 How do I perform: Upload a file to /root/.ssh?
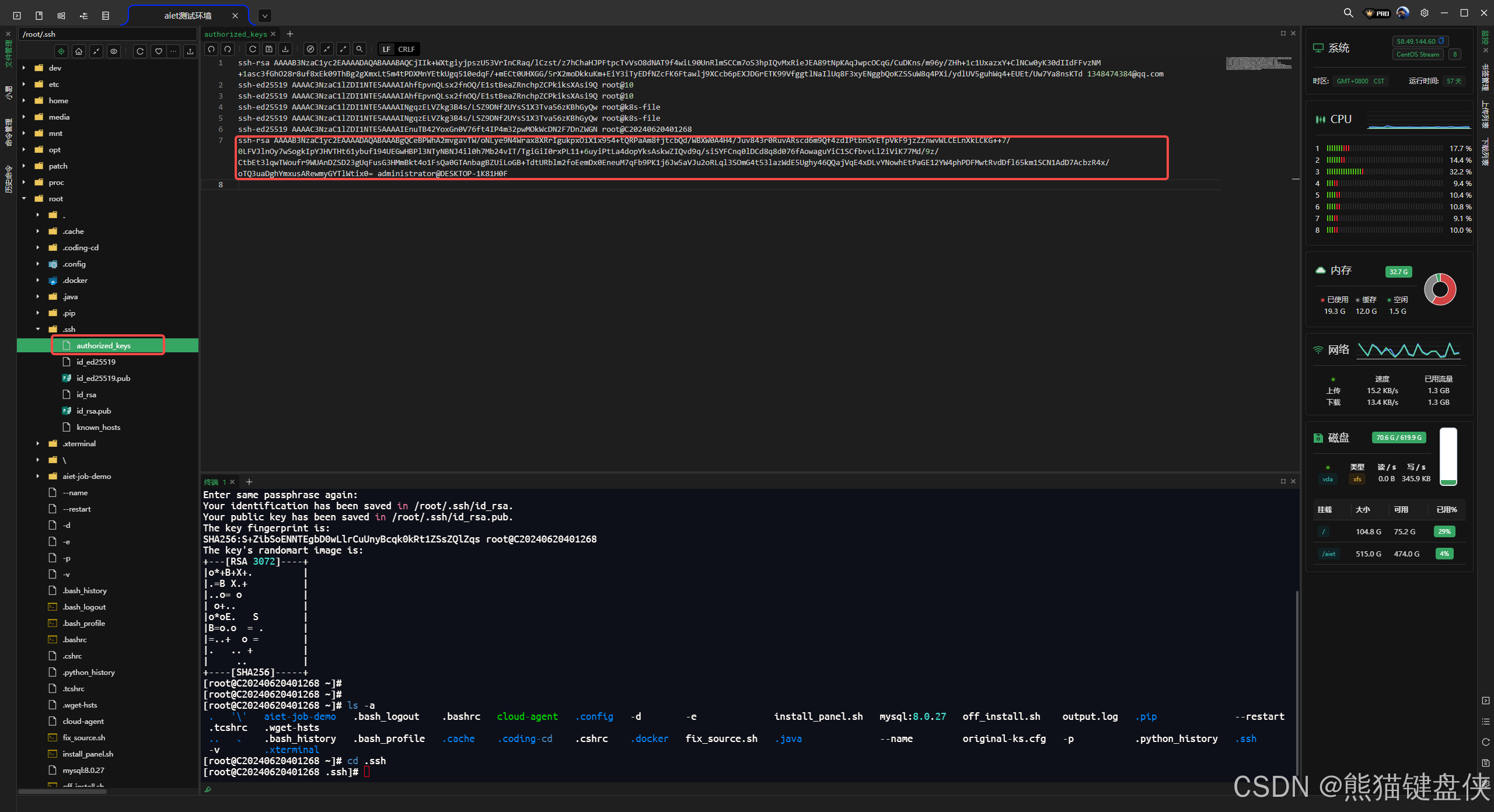pyautogui.click(x=190, y=51)
